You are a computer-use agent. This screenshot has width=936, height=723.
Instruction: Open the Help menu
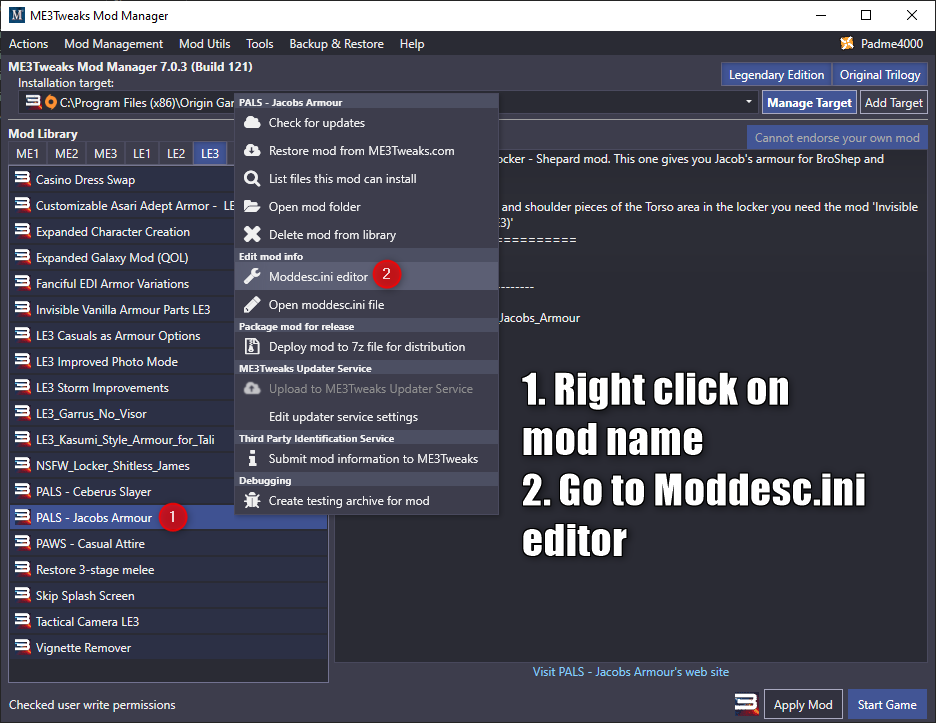(412, 44)
